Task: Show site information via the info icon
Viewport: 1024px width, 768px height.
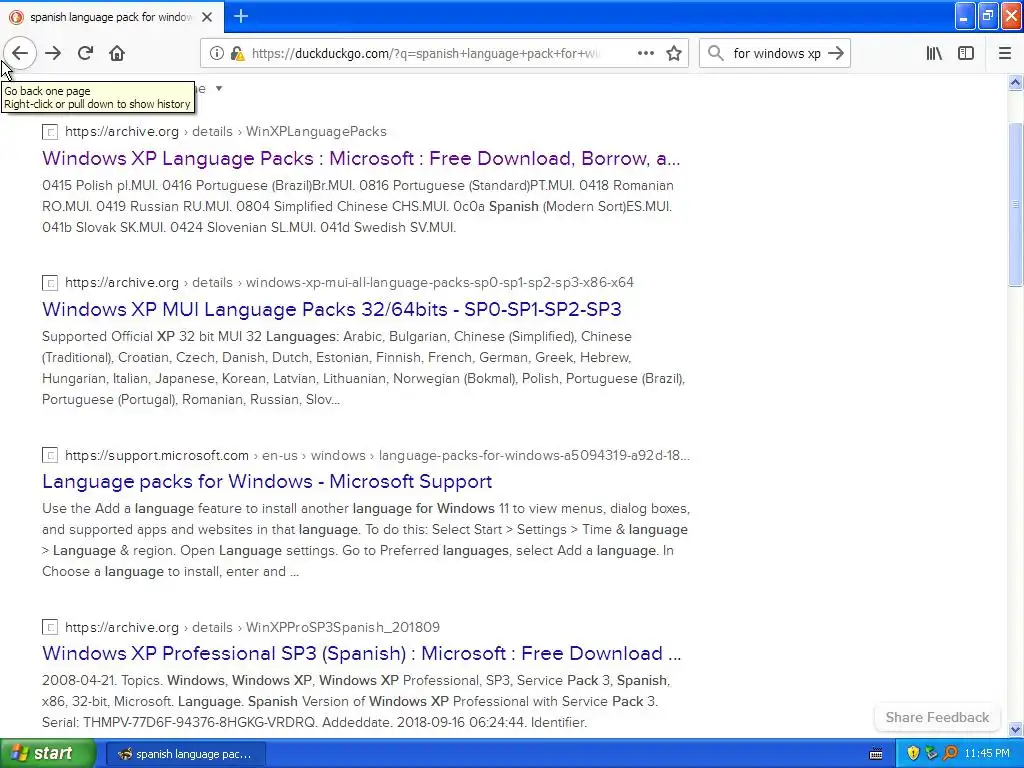Action: [x=217, y=54]
